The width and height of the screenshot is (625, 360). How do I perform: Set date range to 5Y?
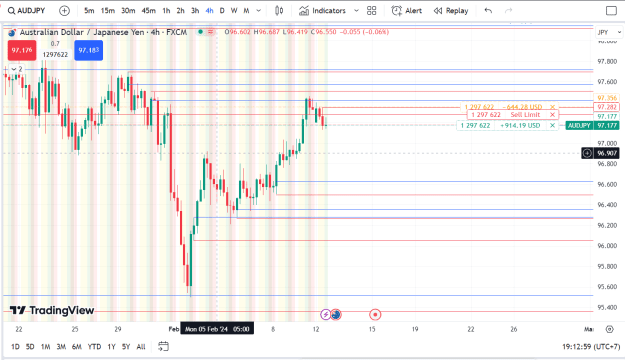coord(126,346)
